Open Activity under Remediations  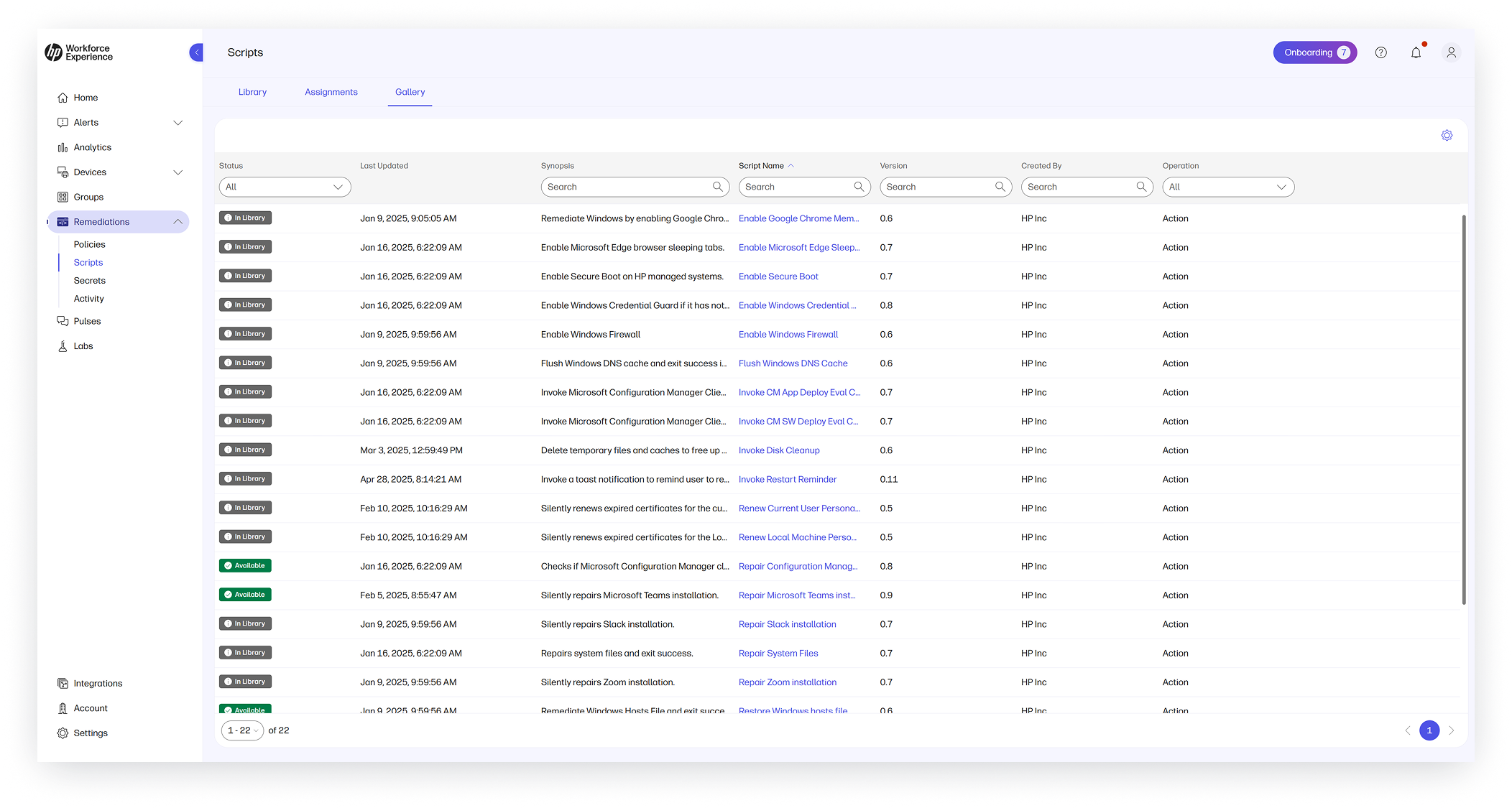coord(88,299)
